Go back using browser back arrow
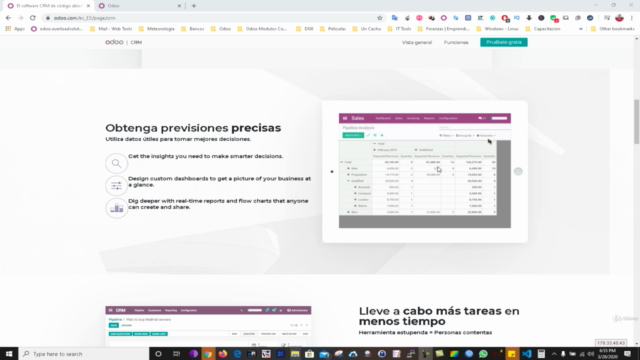Viewport: 640px width, 360px height. 8,18
